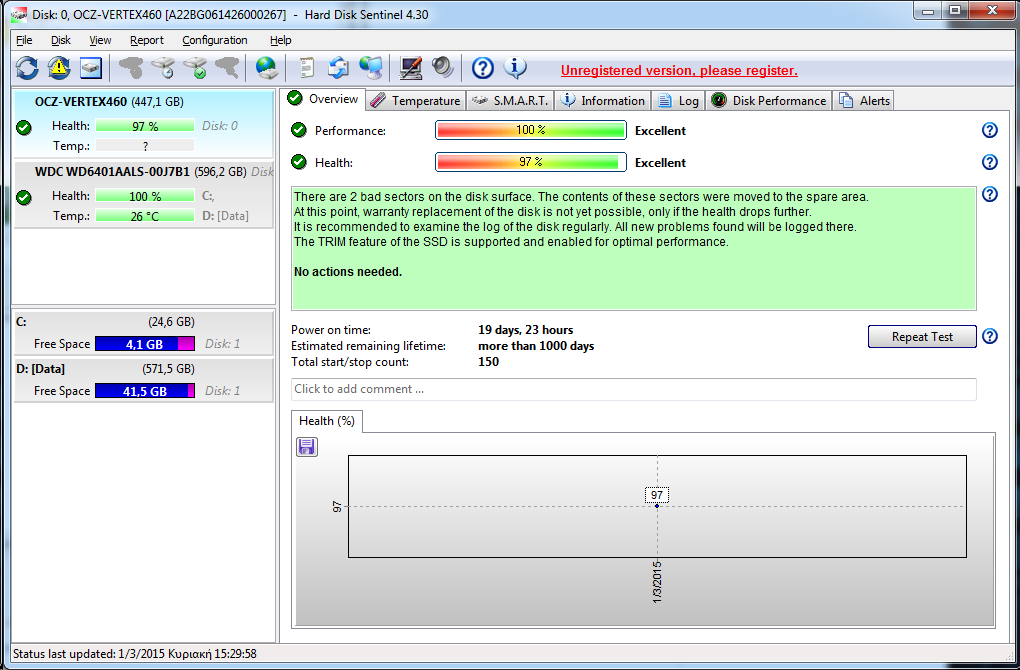Select the WDC WD6401AALS-00J7B1 disk entry
Image resolution: width=1020 pixels, height=670 pixels.
coord(143,194)
